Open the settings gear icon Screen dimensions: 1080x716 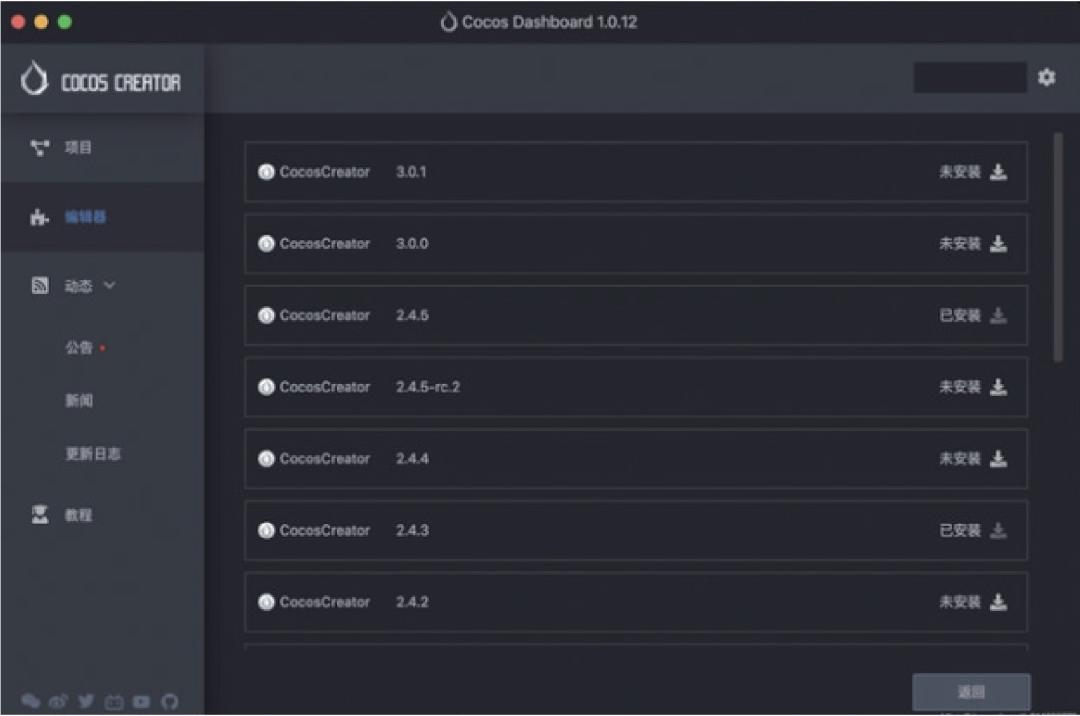(x=1046, y=77)
